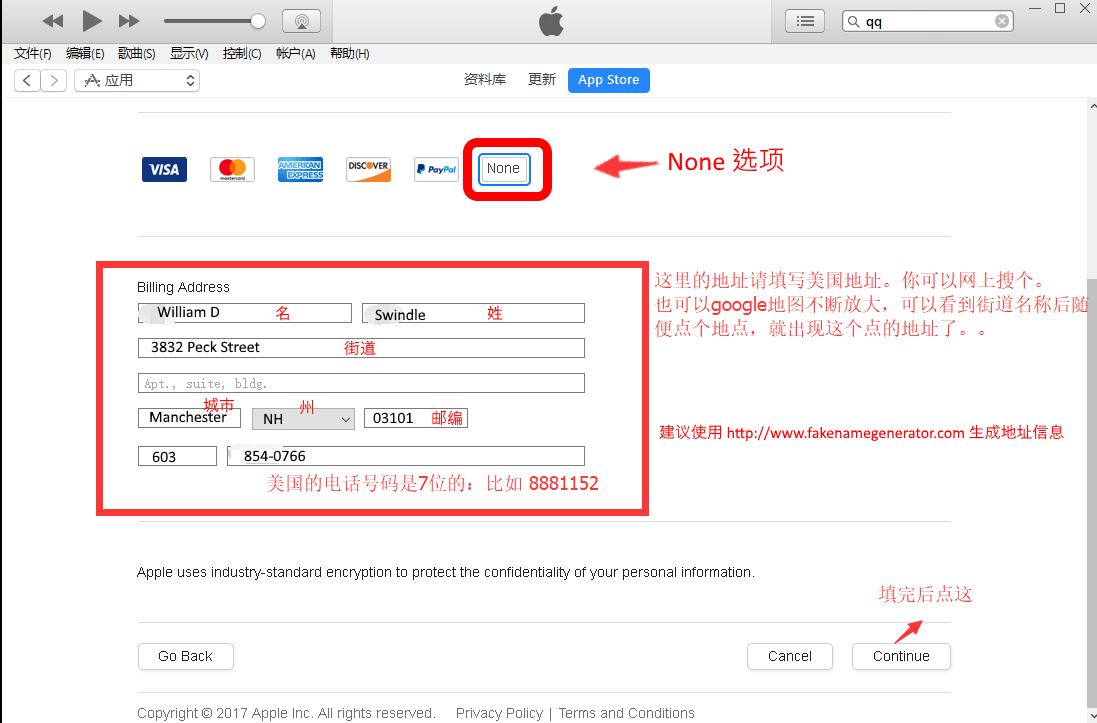Image resolution: width=1097 pixels, height=723 pixels.
Task: Click the rewind previous track button
Action: tap(52, 21)
